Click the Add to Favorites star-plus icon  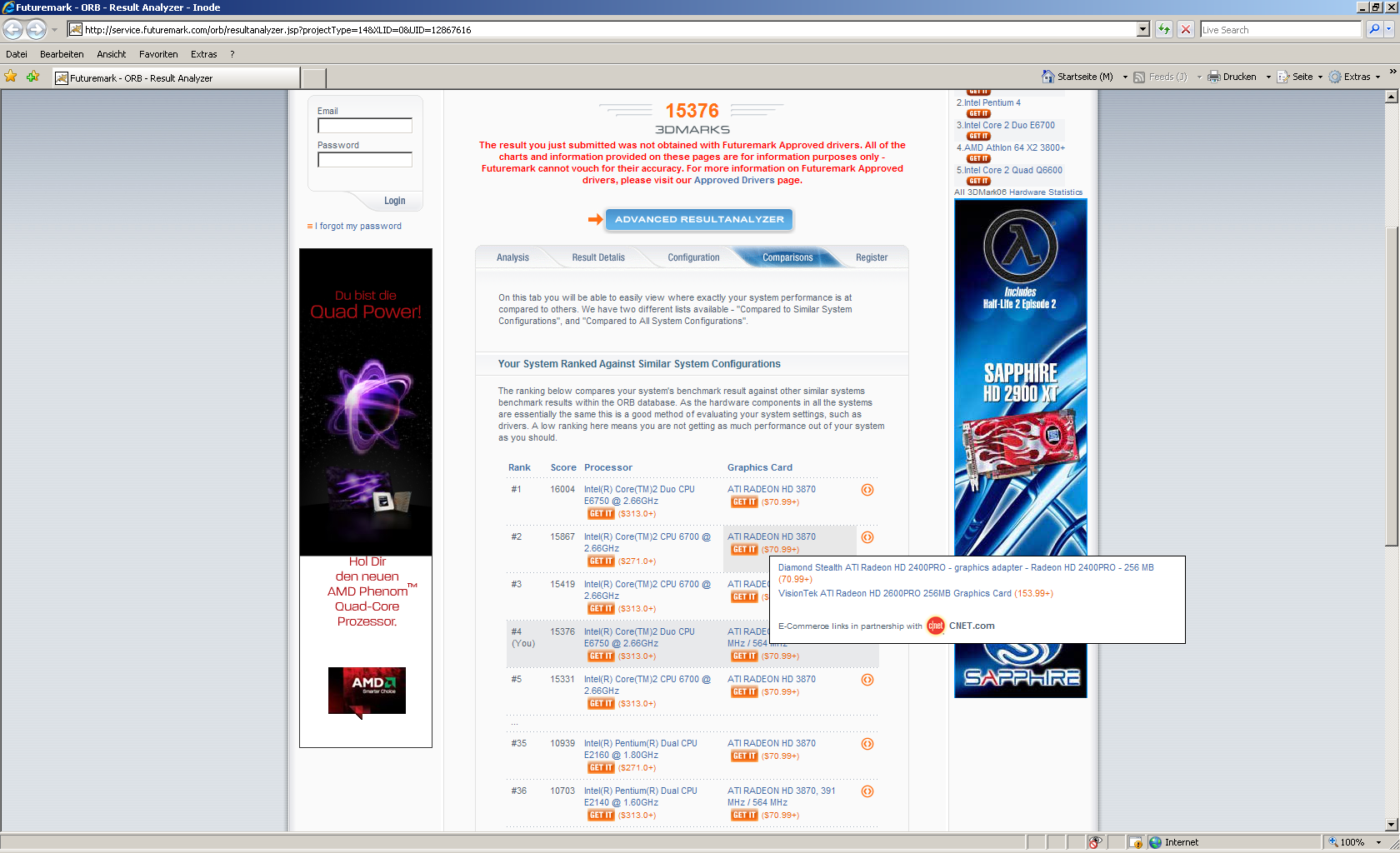click(x=33, y=77)
